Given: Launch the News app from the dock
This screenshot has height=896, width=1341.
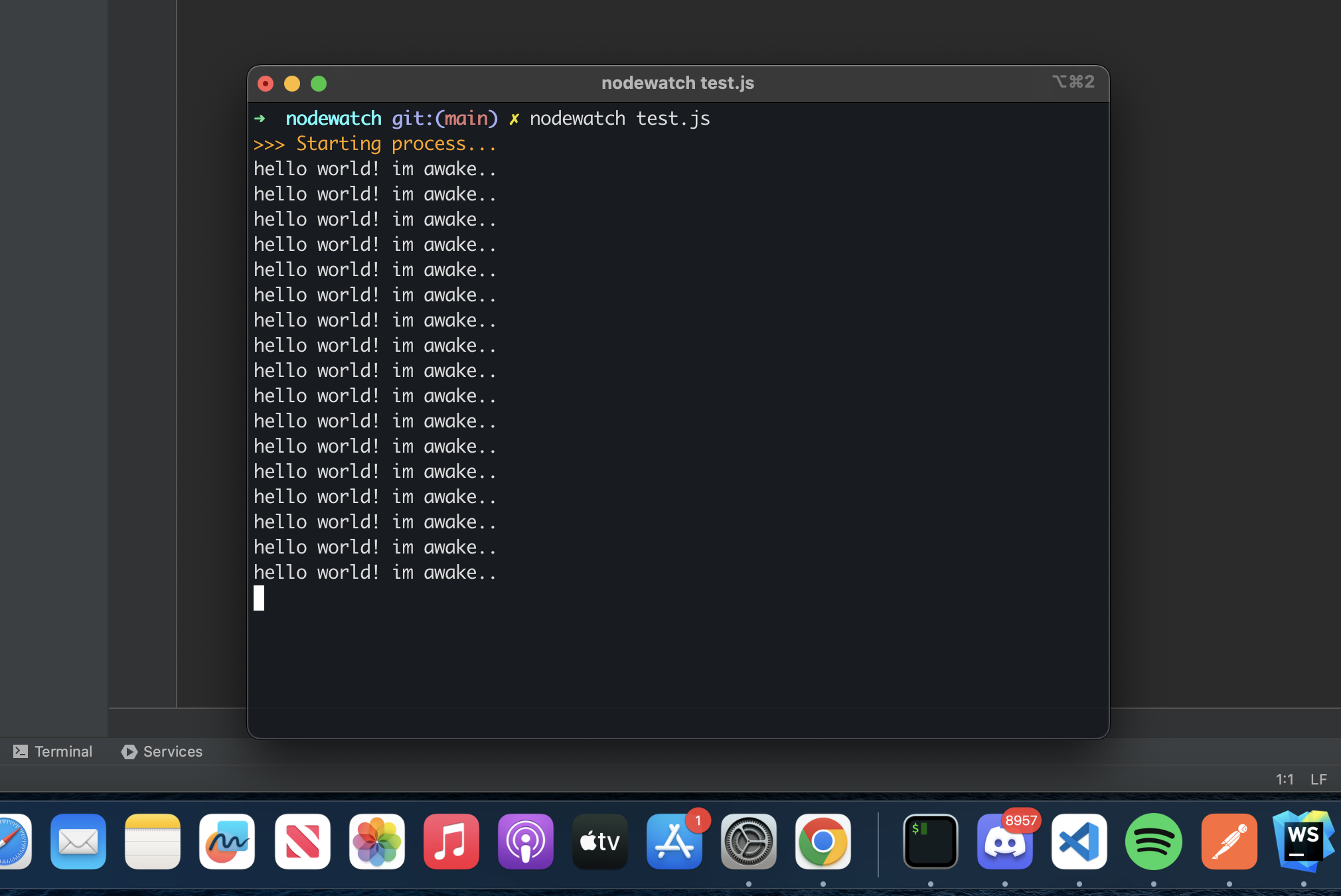Looking at the screenshot, I should [303, 842].
